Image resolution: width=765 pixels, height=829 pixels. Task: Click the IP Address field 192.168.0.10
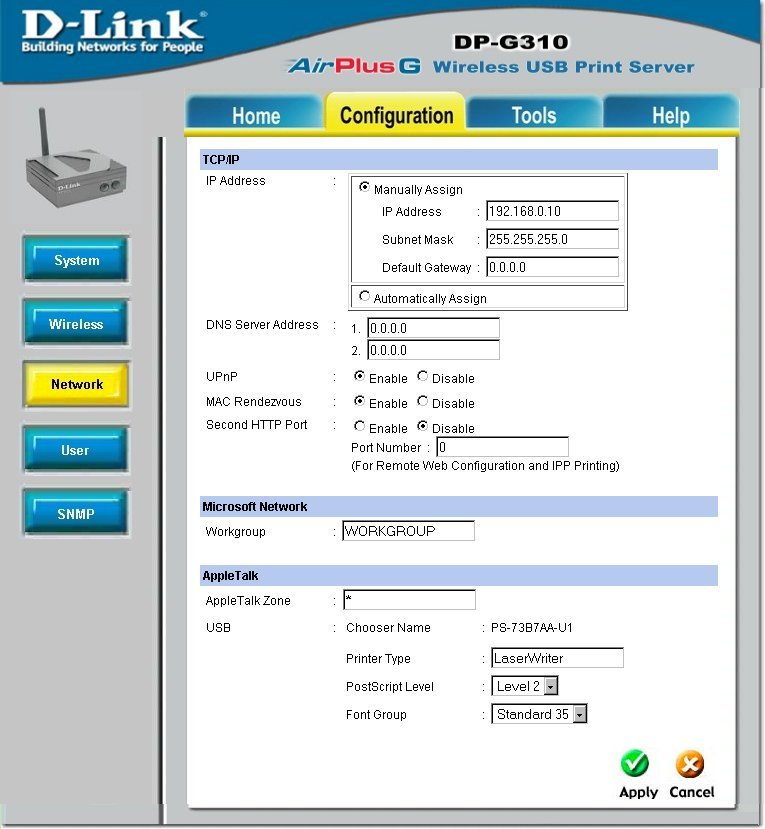(x=552, y=211)
